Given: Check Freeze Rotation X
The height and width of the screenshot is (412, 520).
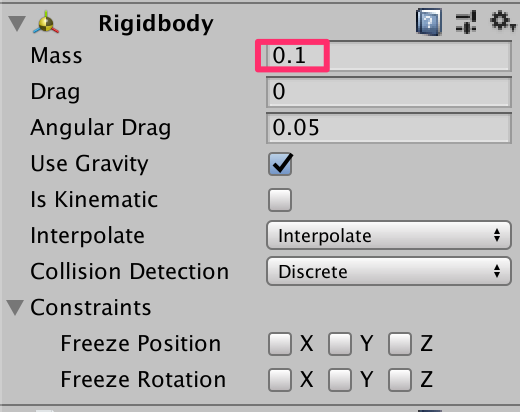Looking at the screenshot, I should click(x=280, y=380).
